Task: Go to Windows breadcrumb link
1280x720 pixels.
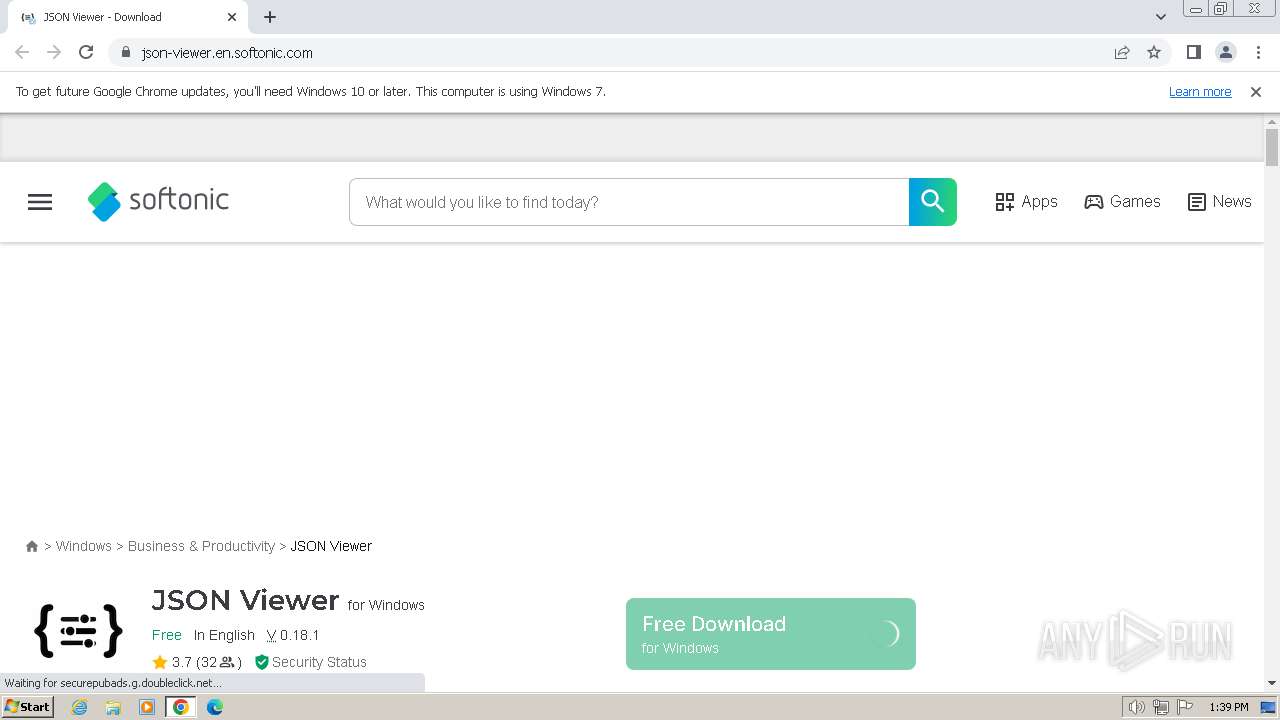Action: [84, 546]
